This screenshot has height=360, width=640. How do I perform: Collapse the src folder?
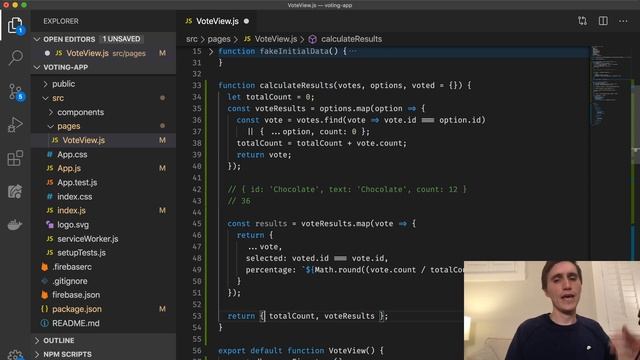[x=45, y=98]
